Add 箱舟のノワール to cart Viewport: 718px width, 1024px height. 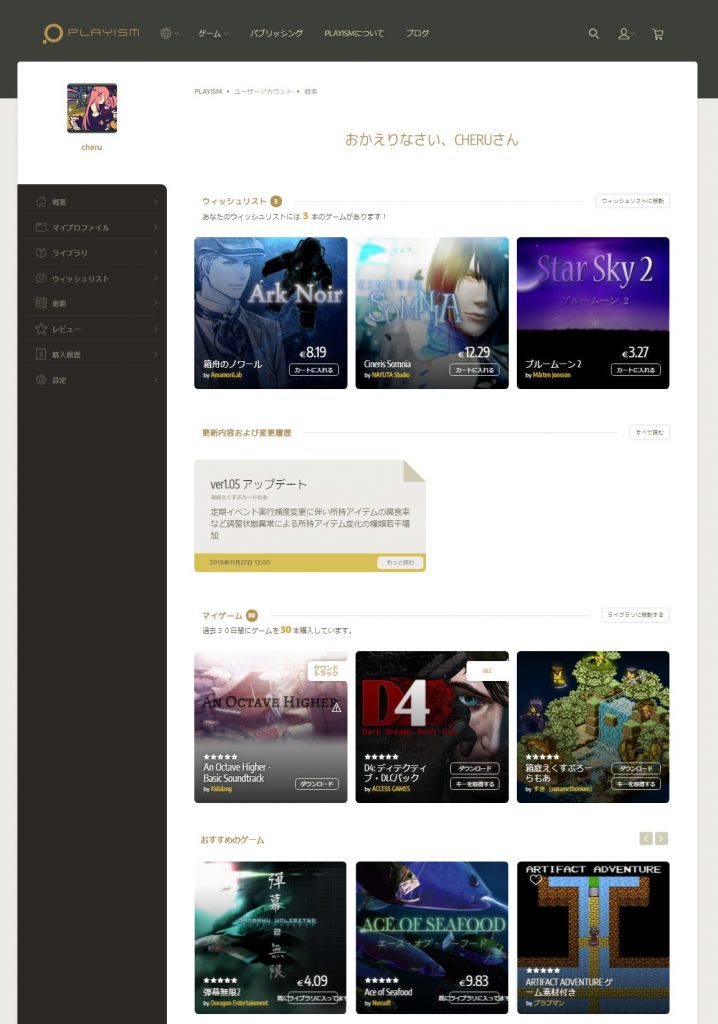(314, 370)
